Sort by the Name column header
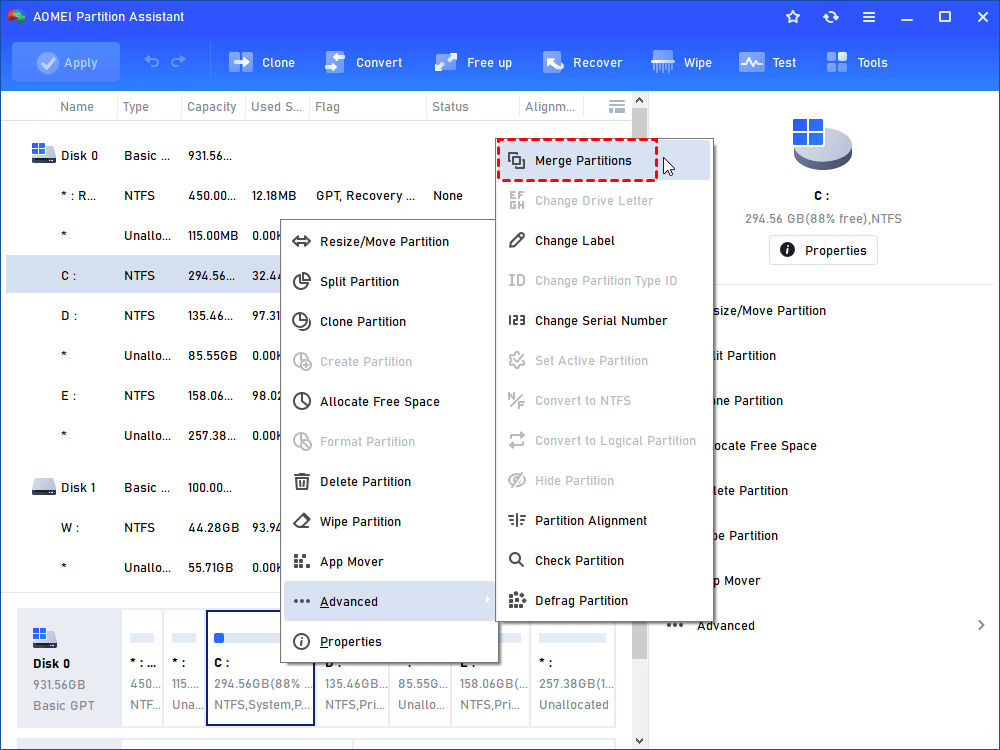Viewport: 1000px width, 750px height. point(77,107)
